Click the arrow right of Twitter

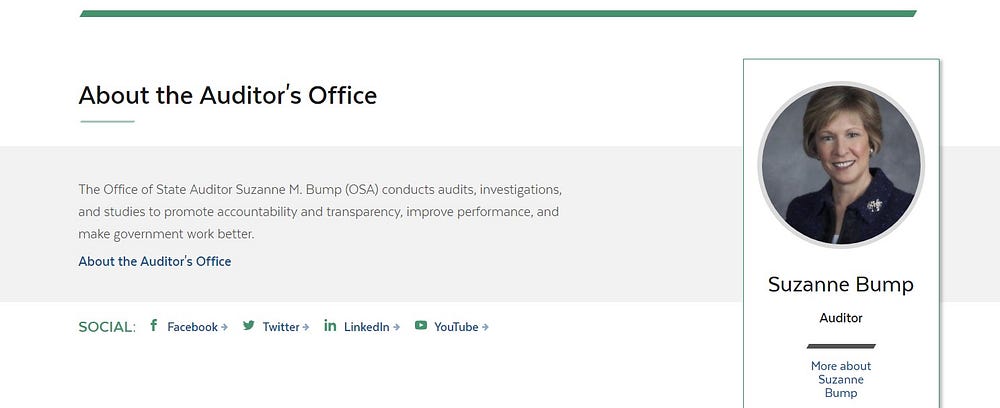pyautogui.click(x=306, y=327)
